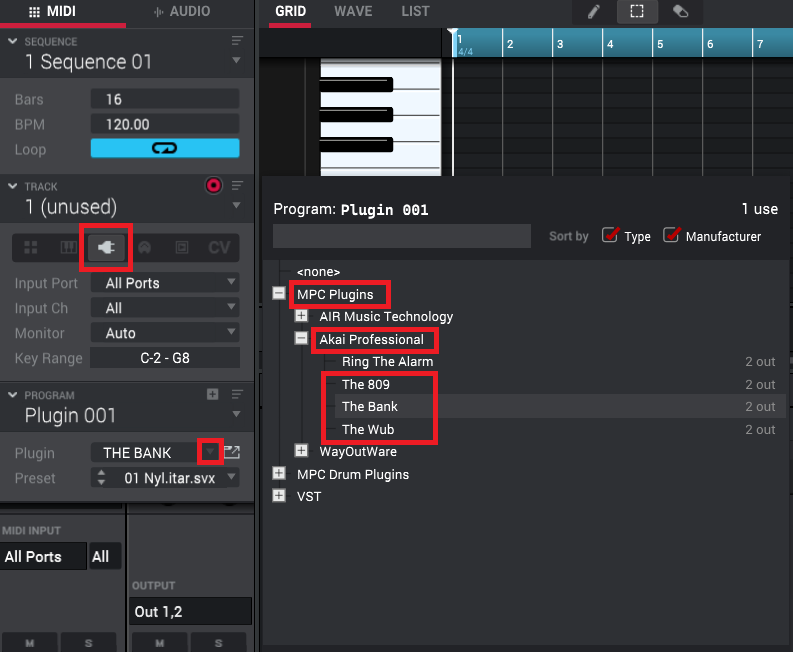793x652 pixels.
Task: Collapse the Program section chevron
Action: point(13,395)
